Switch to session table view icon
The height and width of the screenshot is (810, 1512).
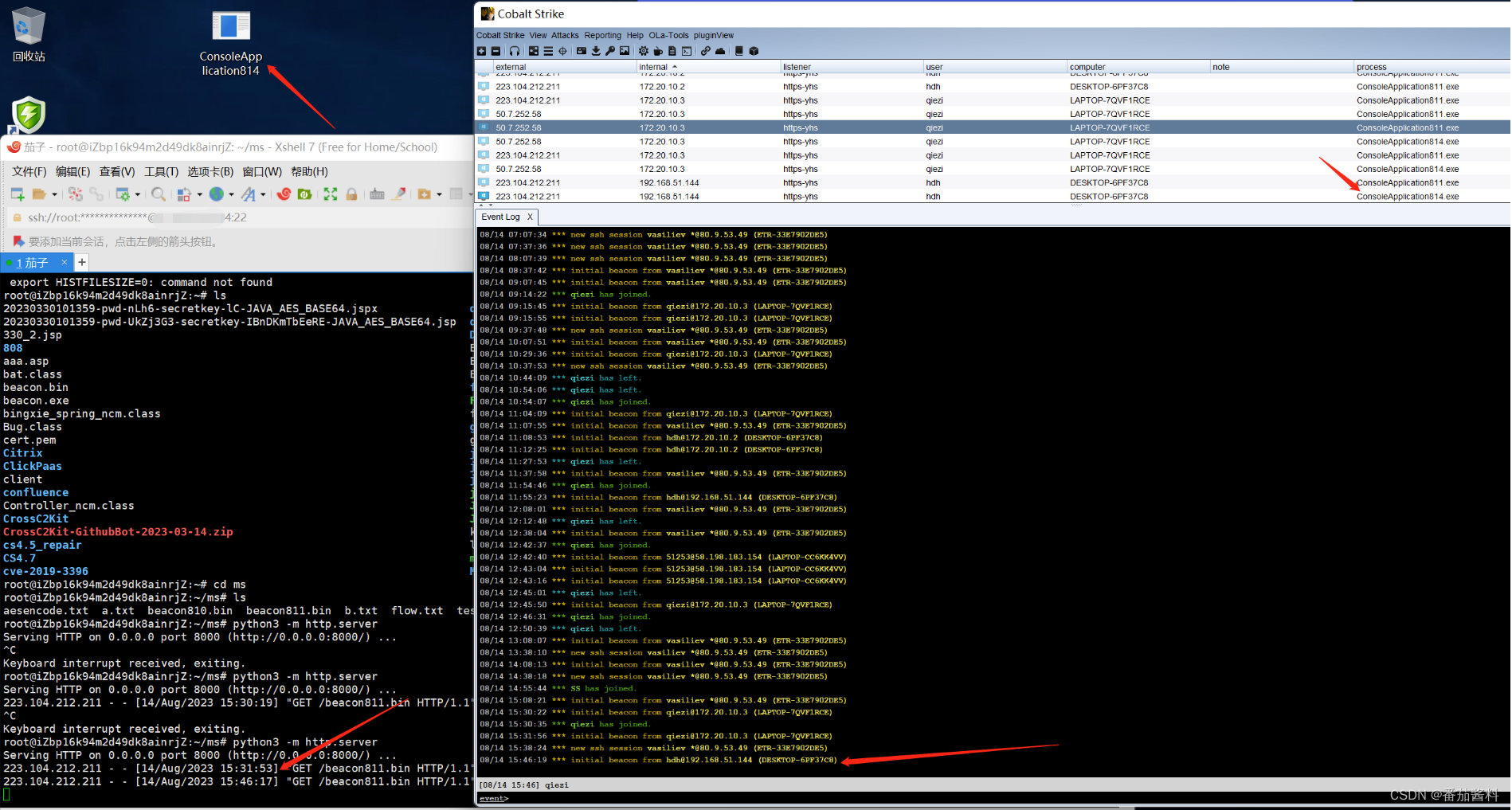point(548,51)
